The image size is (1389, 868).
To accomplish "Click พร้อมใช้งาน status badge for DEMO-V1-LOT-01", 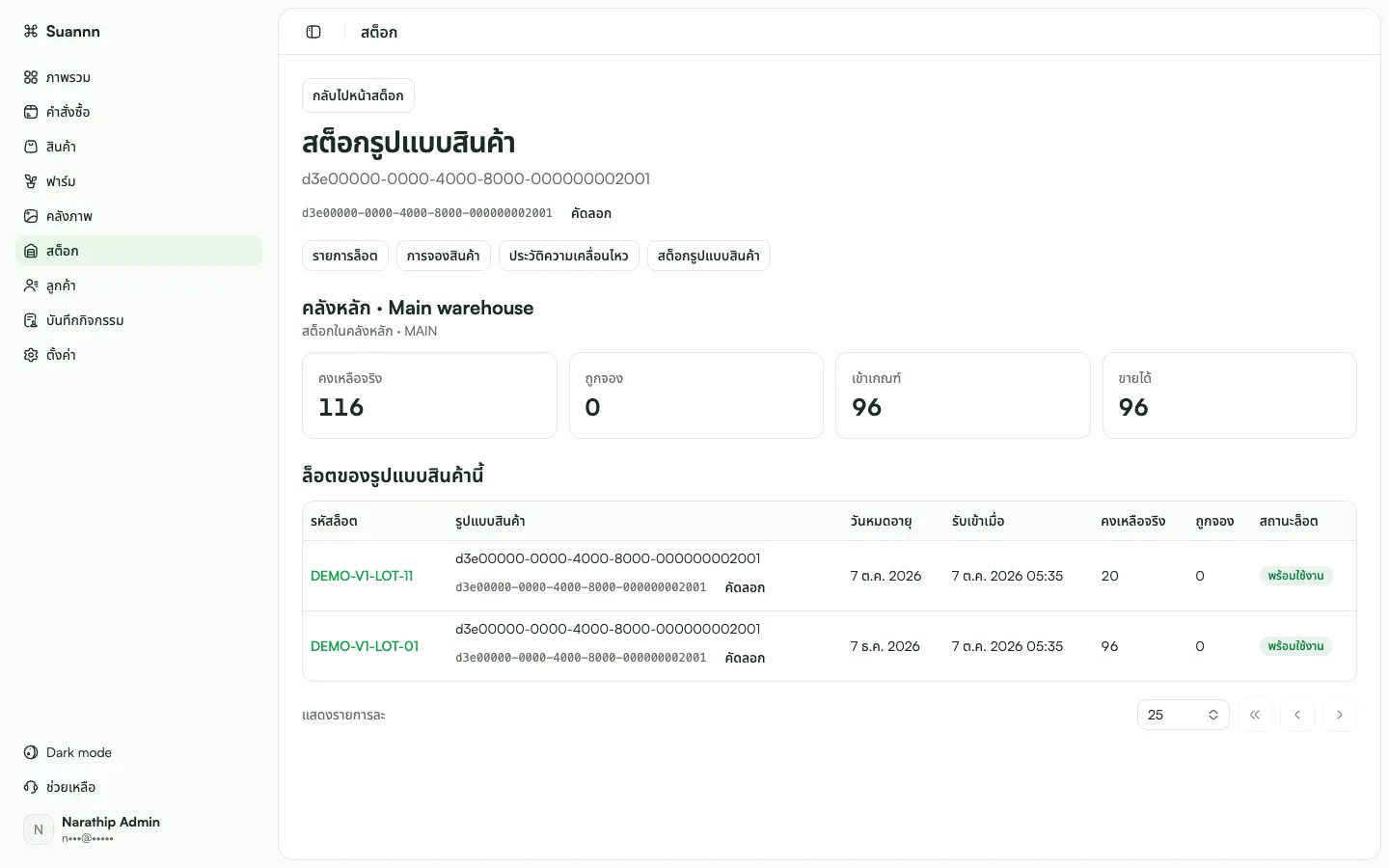I will [1296, 646].
